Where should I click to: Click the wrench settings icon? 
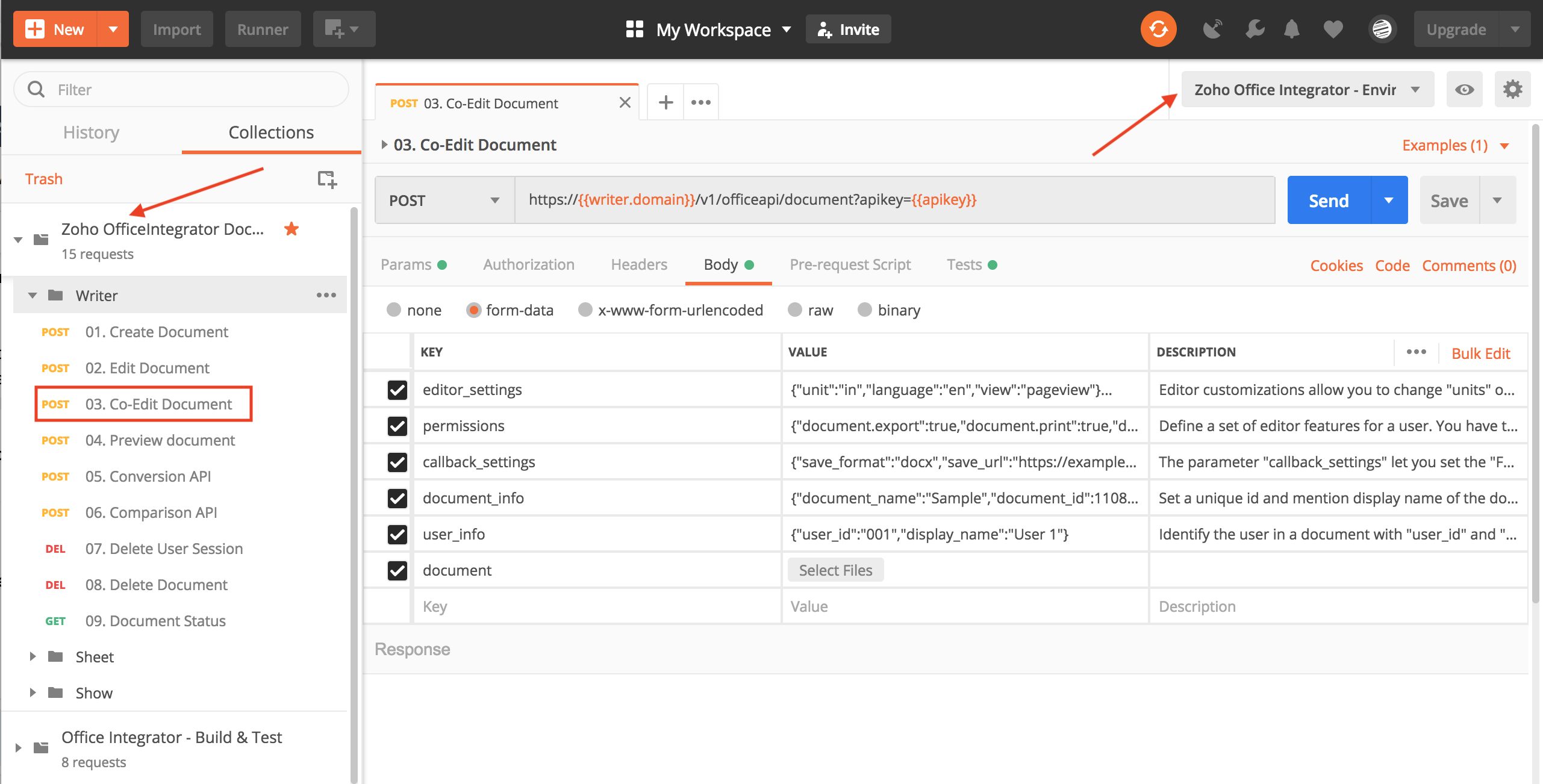click(1255, 29)
